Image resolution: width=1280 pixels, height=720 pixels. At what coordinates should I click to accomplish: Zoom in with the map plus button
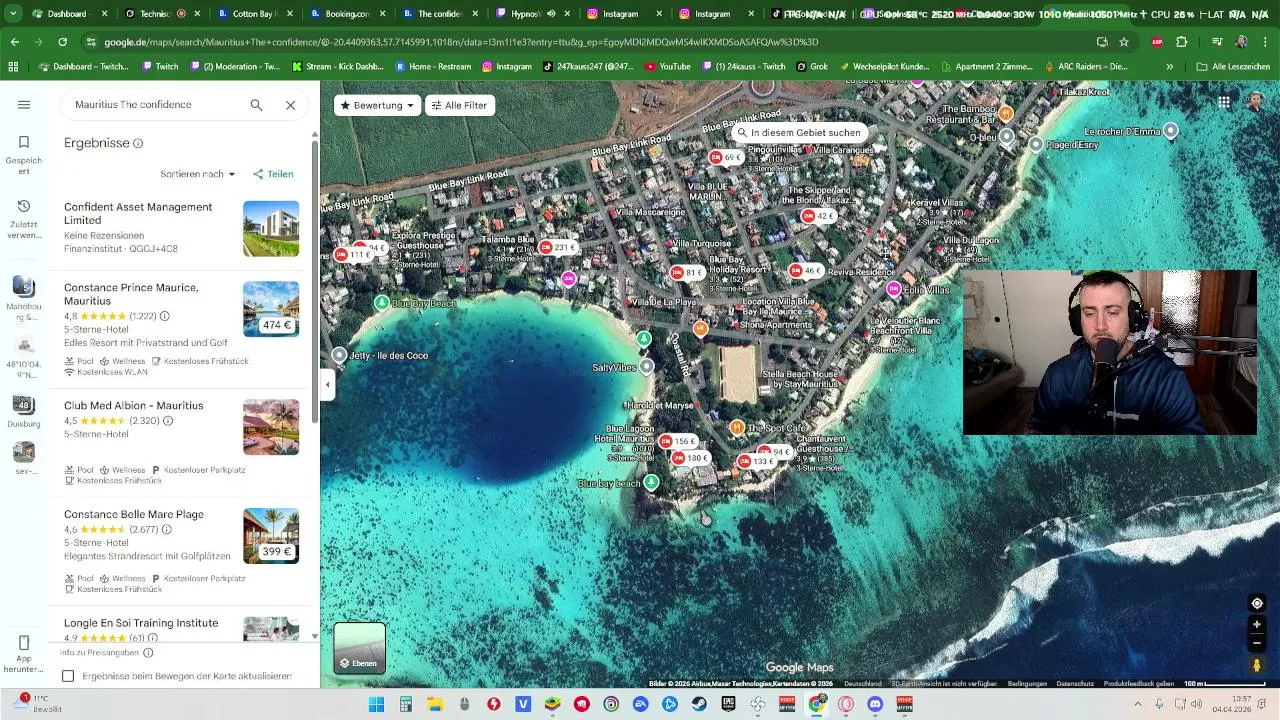pos(1257,625)
